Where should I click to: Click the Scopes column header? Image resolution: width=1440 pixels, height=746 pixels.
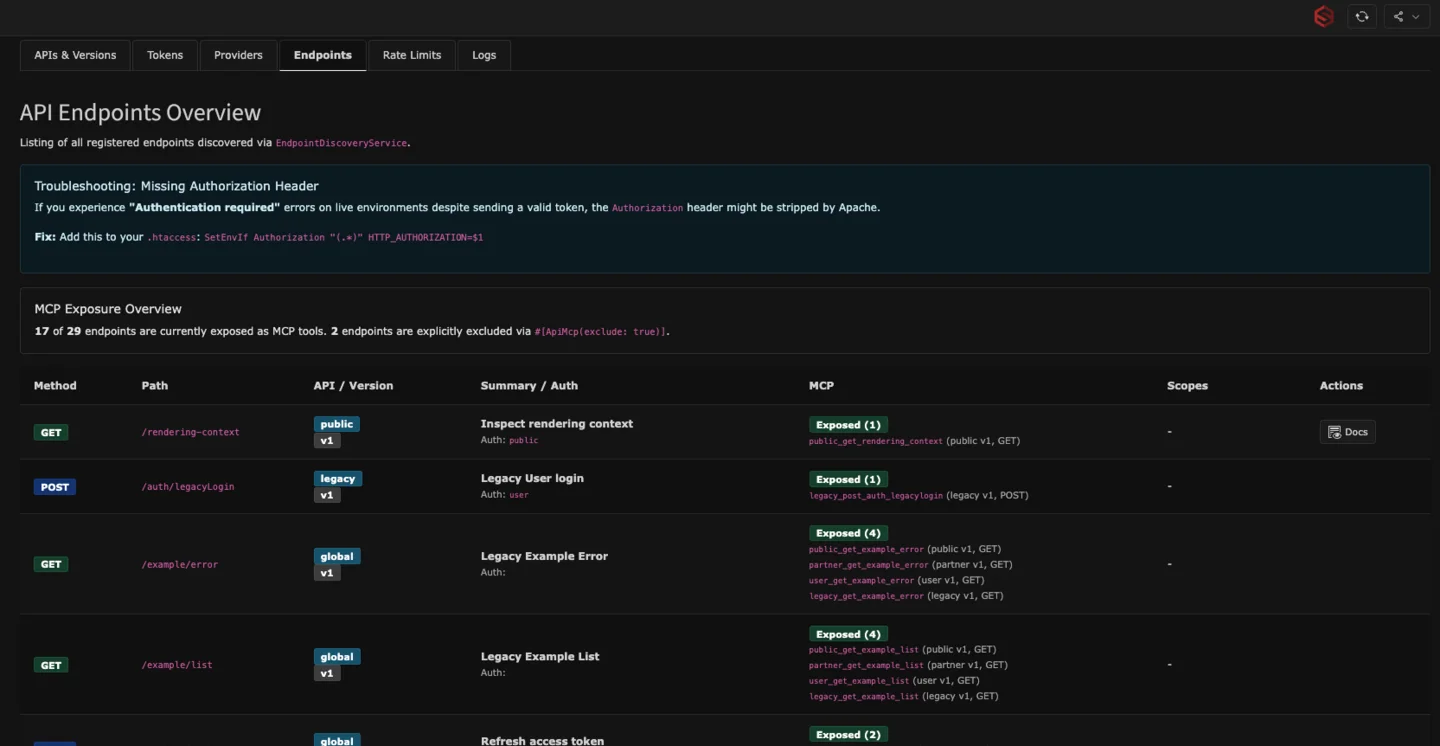coord(1187,385)
